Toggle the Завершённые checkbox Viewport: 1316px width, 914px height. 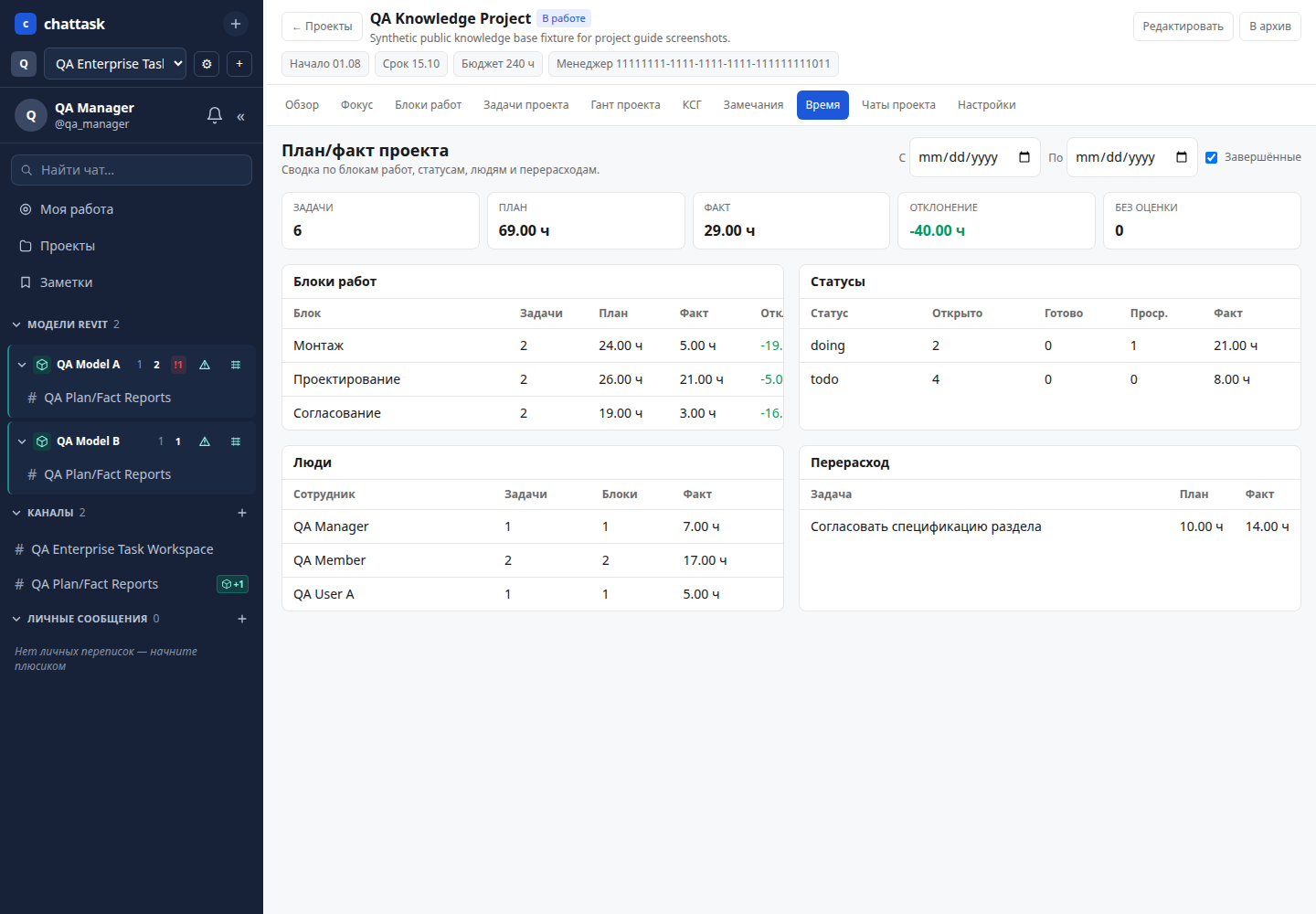tap(1211, 157)
